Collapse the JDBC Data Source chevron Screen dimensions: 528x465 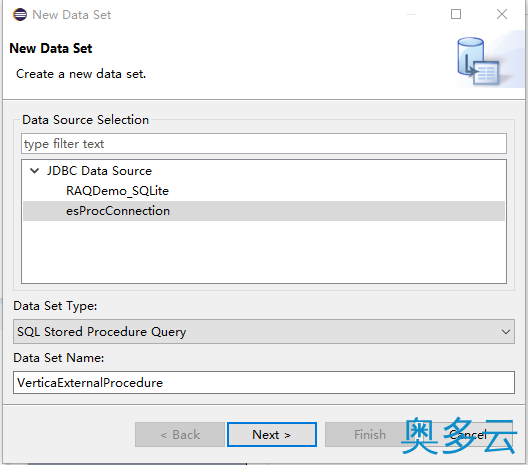[34, 171]
